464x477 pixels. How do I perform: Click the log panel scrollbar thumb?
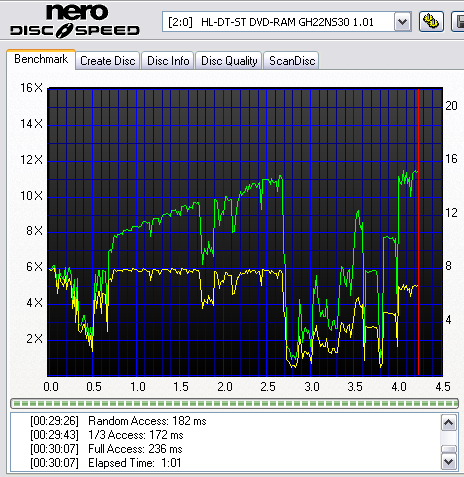(x=448, y=449)
